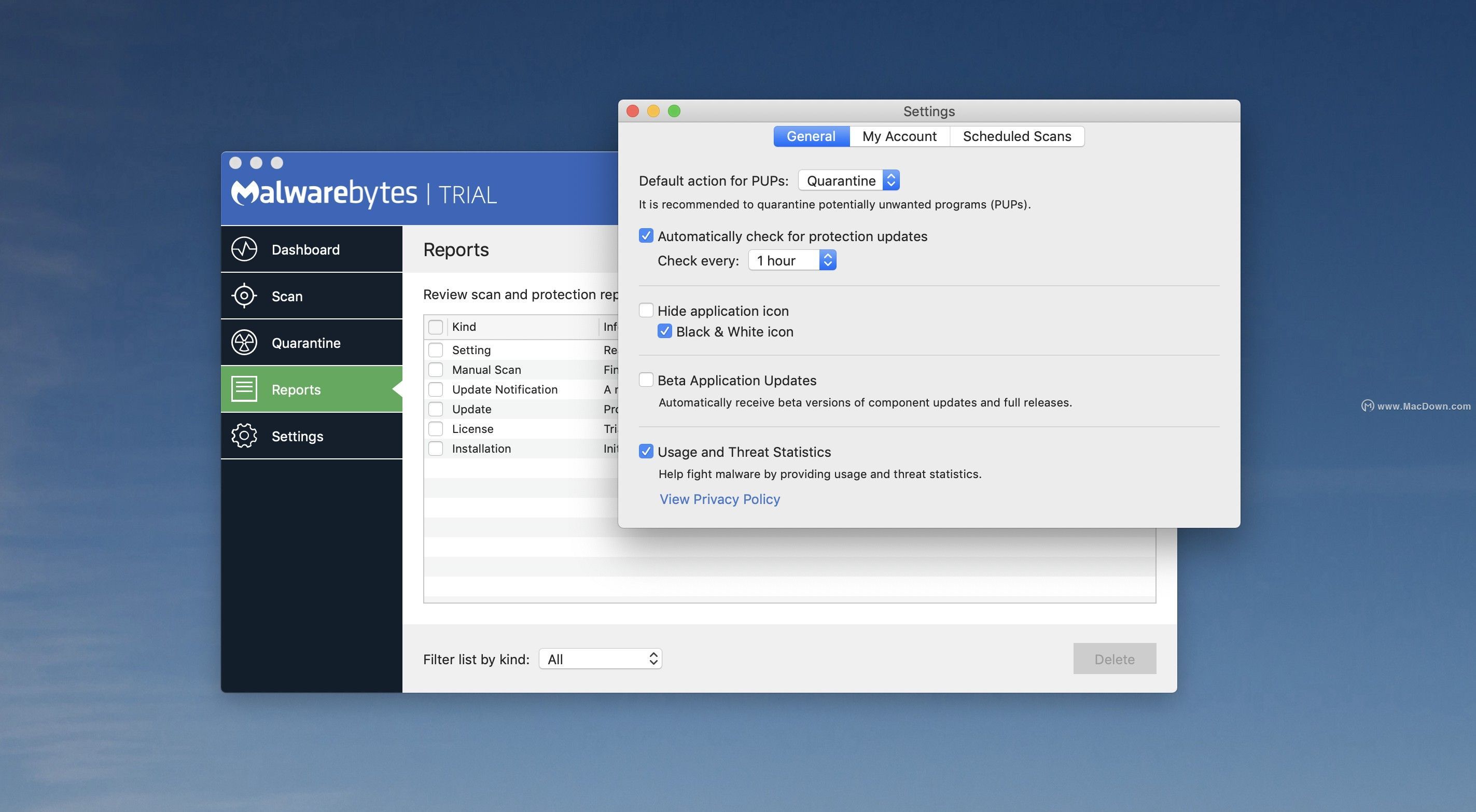Open the Scheduled Scans tab
This screenshot has width=1476, height=812.
pyautogui.click(x=1017, y=136)
